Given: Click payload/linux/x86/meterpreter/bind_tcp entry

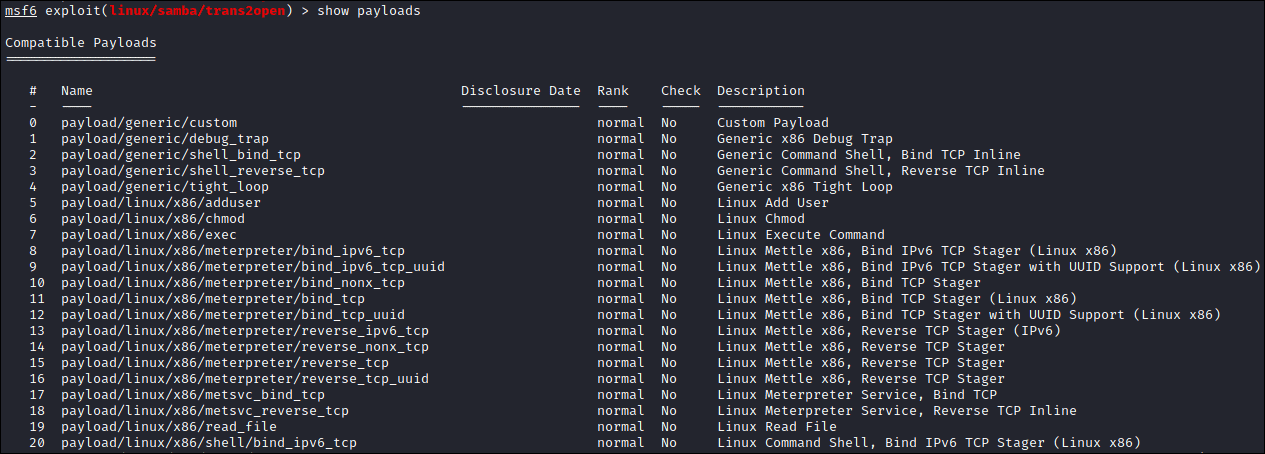Looking at the screenshot, I should [x=213, y=299].
